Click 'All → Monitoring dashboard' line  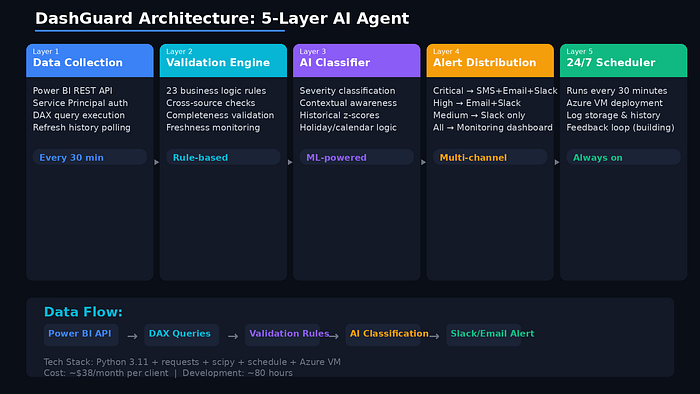(493, 128)
